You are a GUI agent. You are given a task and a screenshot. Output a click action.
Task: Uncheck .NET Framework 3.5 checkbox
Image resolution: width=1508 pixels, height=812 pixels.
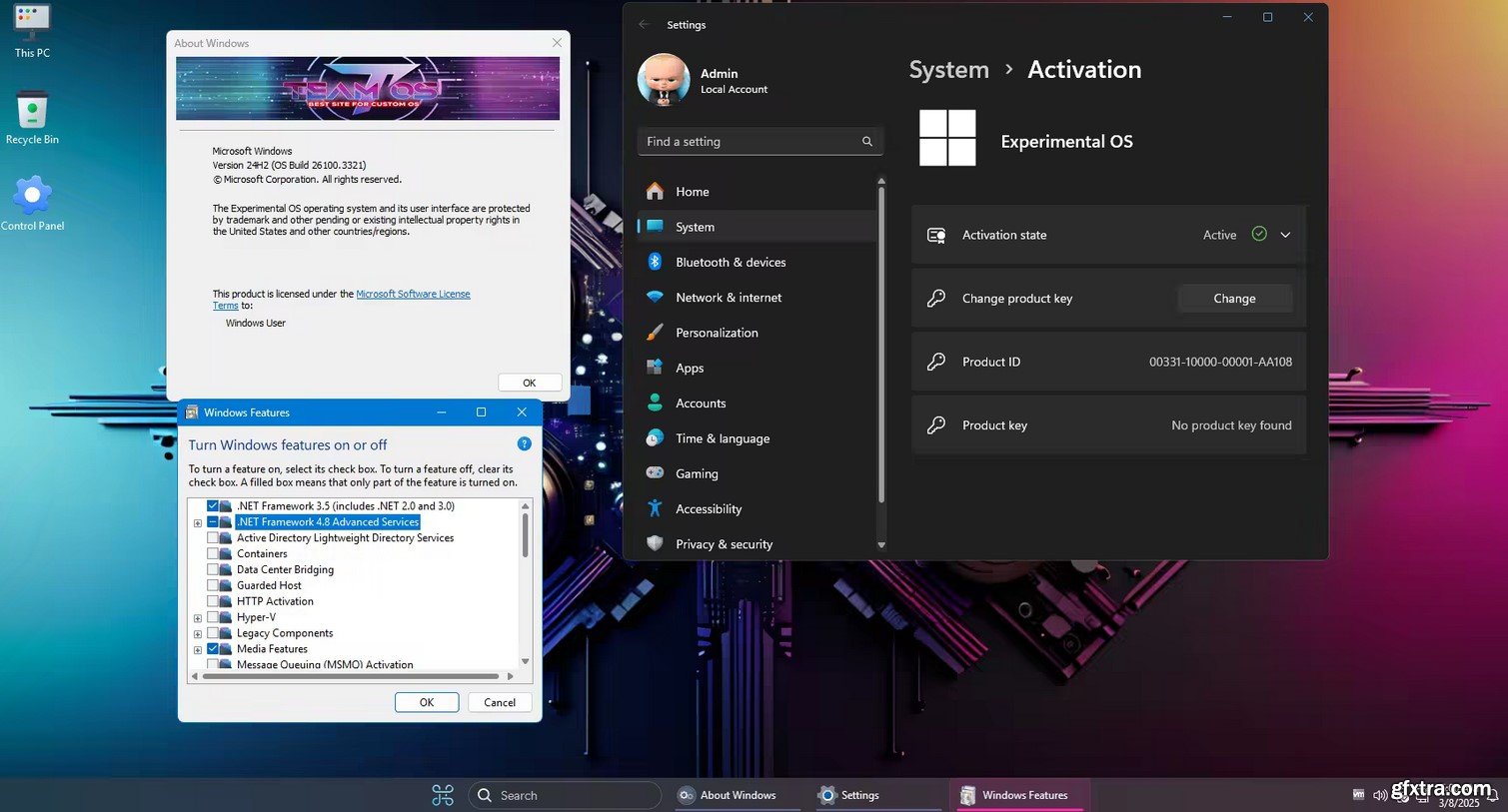pyautogui.click(x=213, y=506)
